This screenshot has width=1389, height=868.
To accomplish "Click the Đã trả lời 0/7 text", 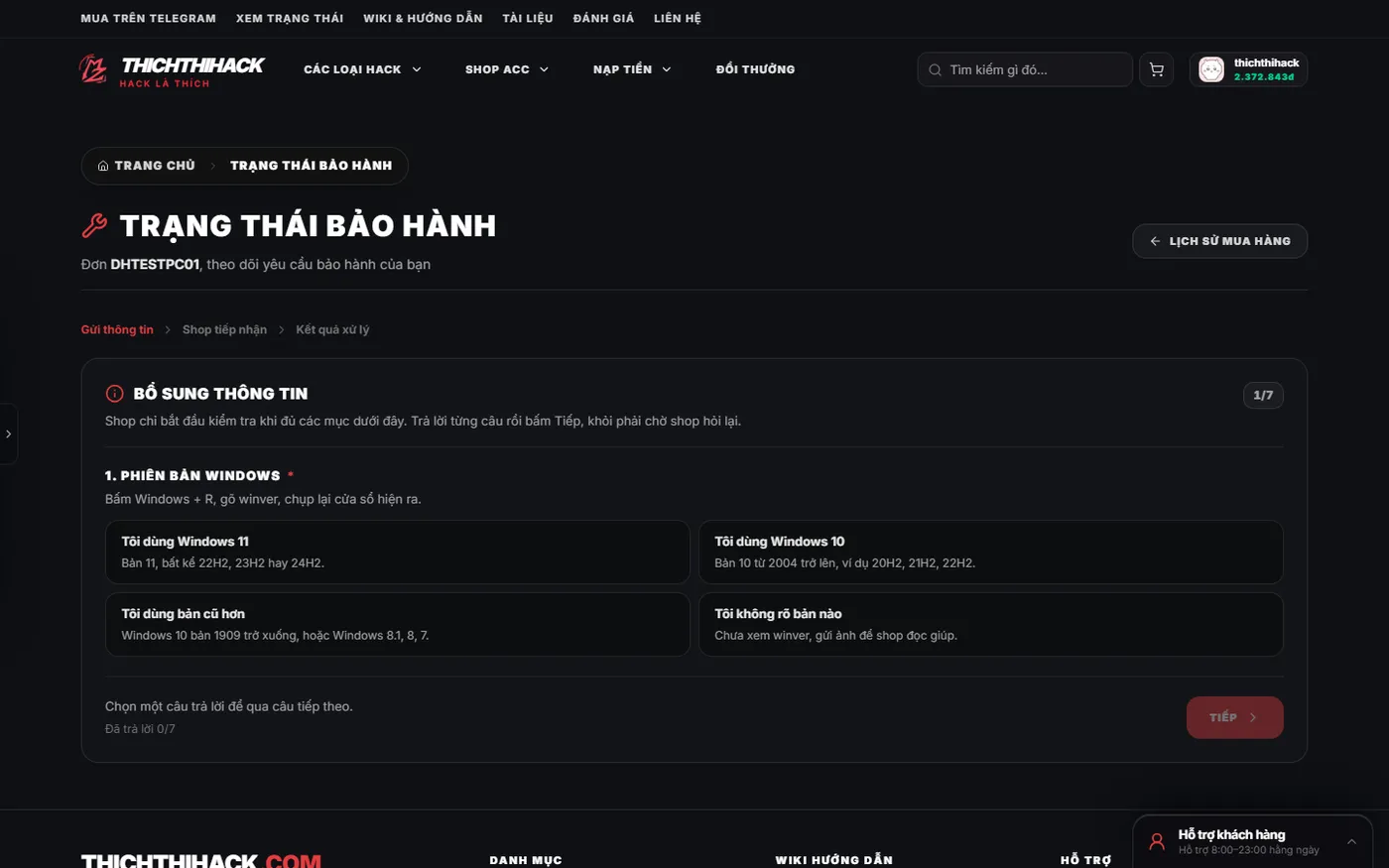I will tap(140, 728).
